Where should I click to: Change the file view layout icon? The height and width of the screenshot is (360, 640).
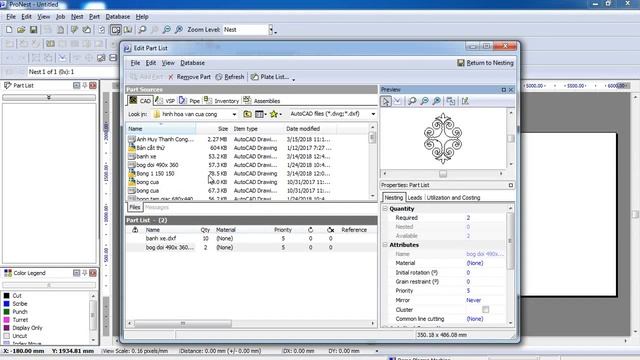point(260,114)
